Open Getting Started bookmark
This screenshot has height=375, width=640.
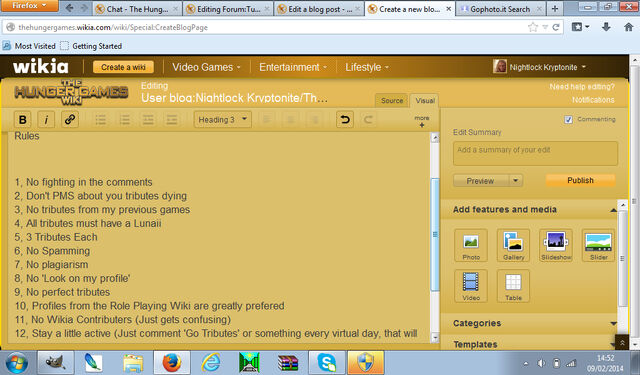click(x=91, y=46)
